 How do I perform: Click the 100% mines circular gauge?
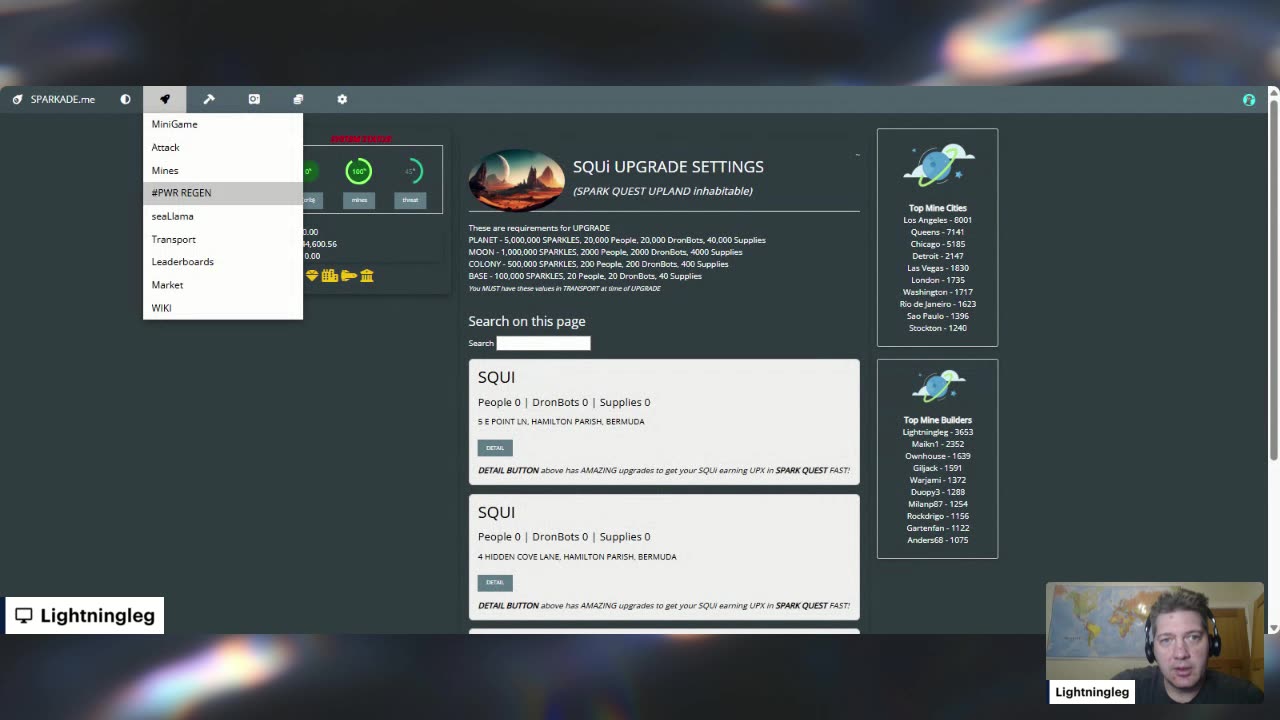tap(358, 171)
